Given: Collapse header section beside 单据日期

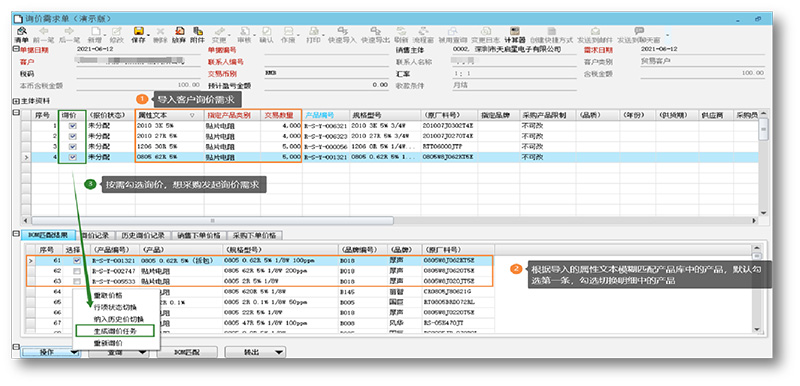Looking at the screenshot, I should tap(15, 49).
